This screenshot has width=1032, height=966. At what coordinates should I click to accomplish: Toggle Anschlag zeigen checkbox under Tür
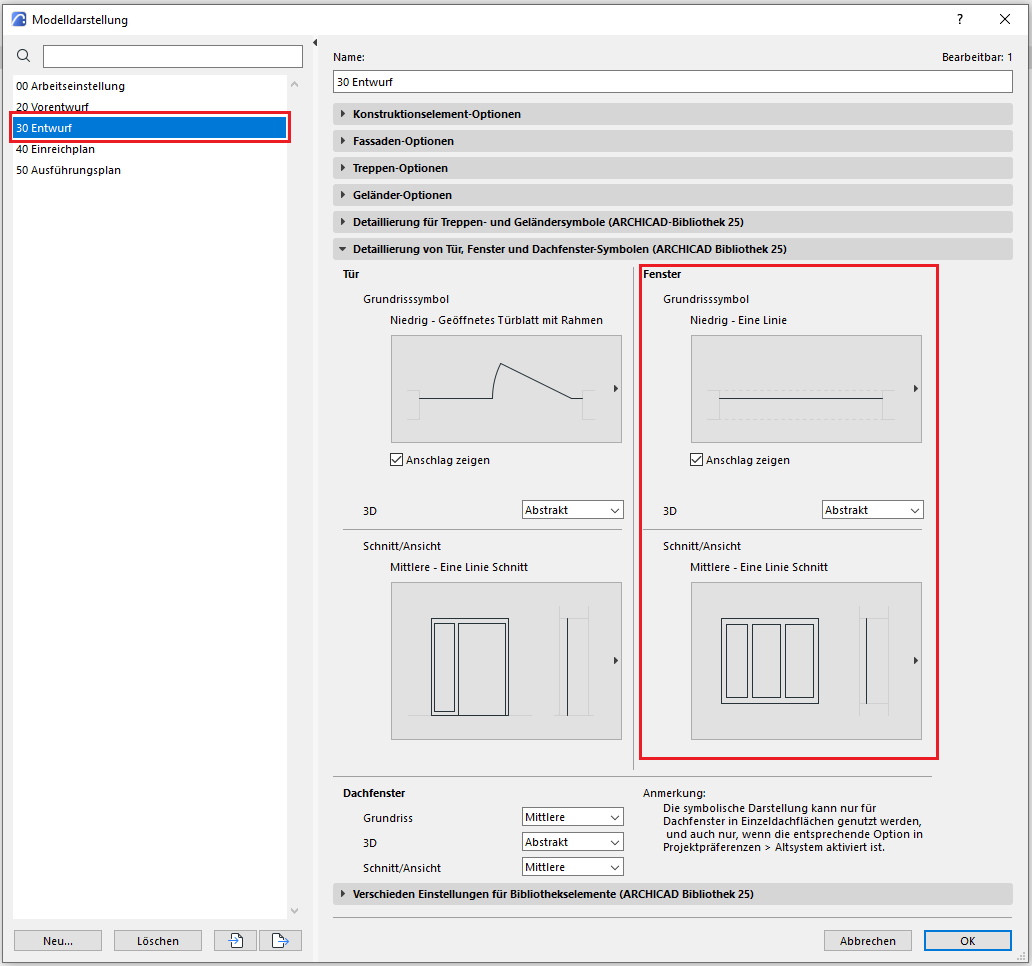tap(397, 460)
